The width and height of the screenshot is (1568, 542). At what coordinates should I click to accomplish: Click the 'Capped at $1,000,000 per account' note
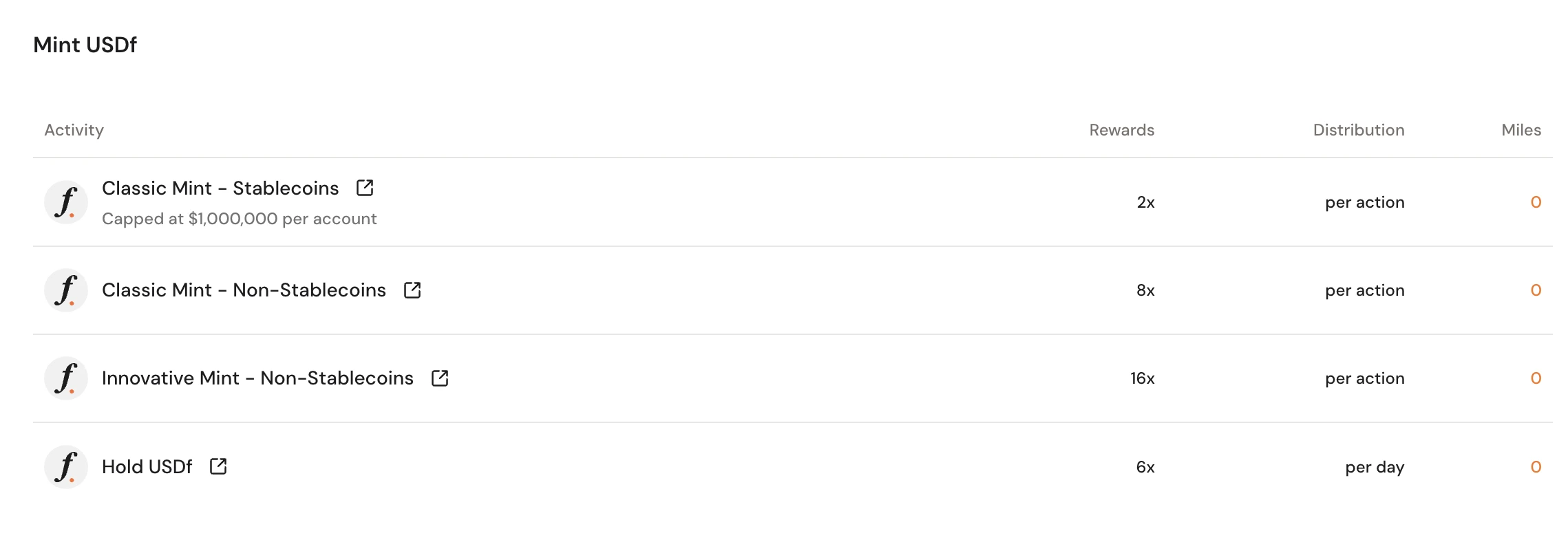(x=239, y=219)
